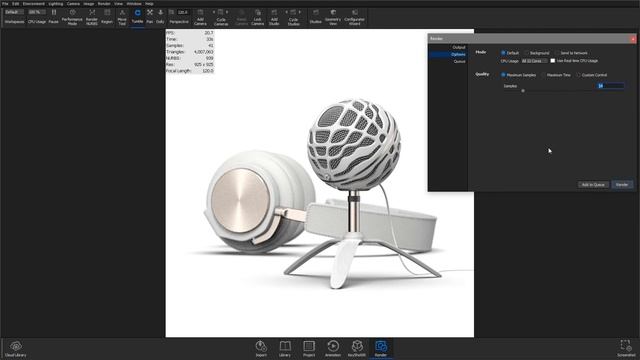Click the Pause real-time render icon
Screen dimensions: 640x360
tap(53, 13)
